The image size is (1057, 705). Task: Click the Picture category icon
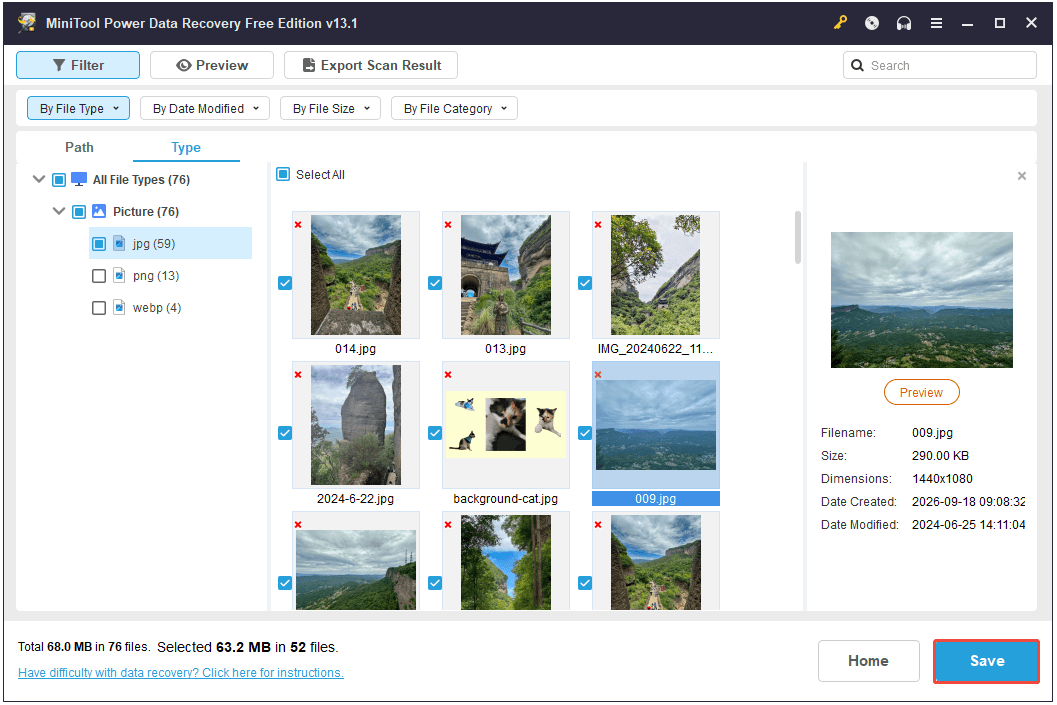(x=99, y=211)
